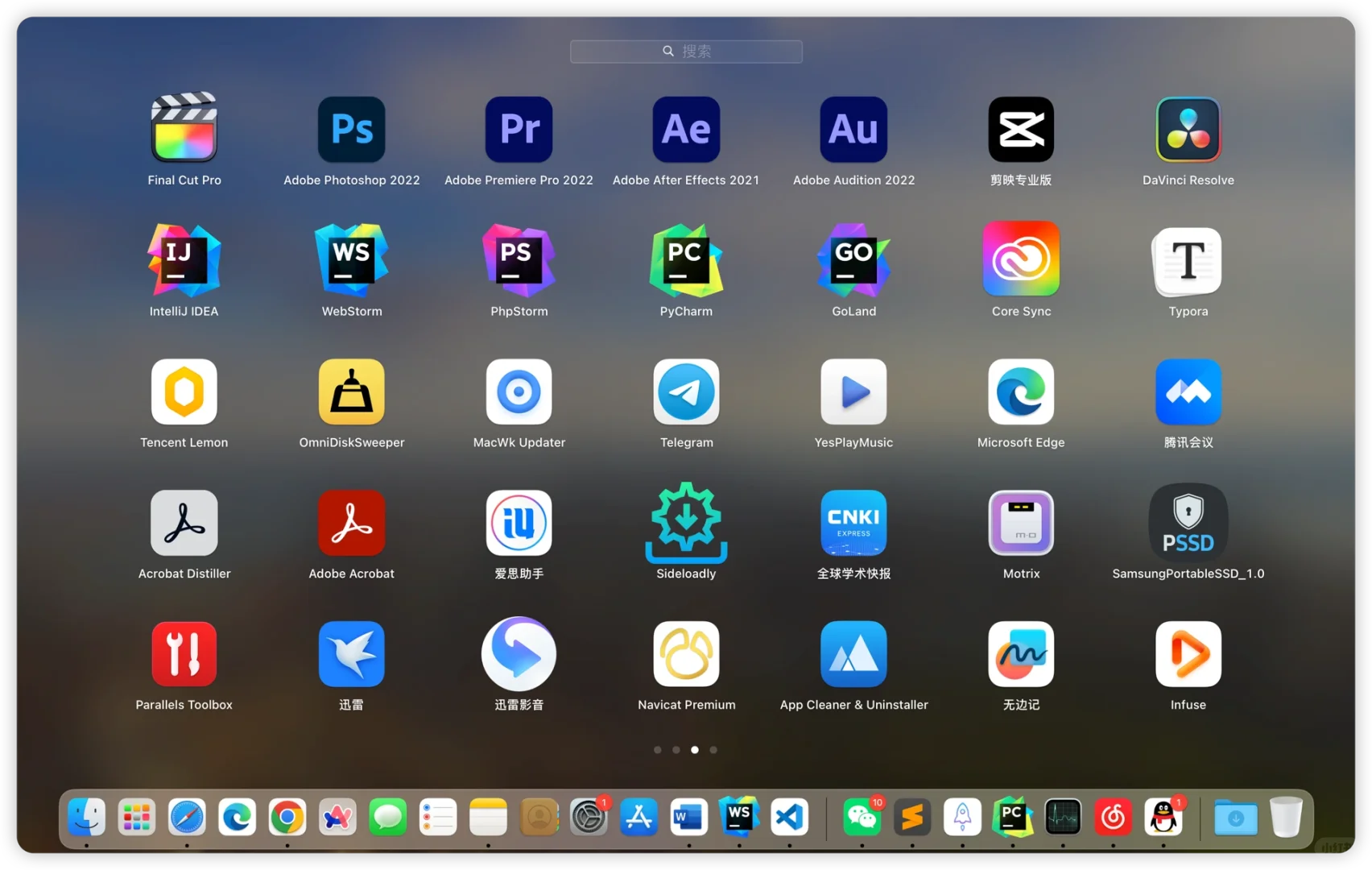Open Final Cut Pro from Launchpad

(x=184, y=129)
